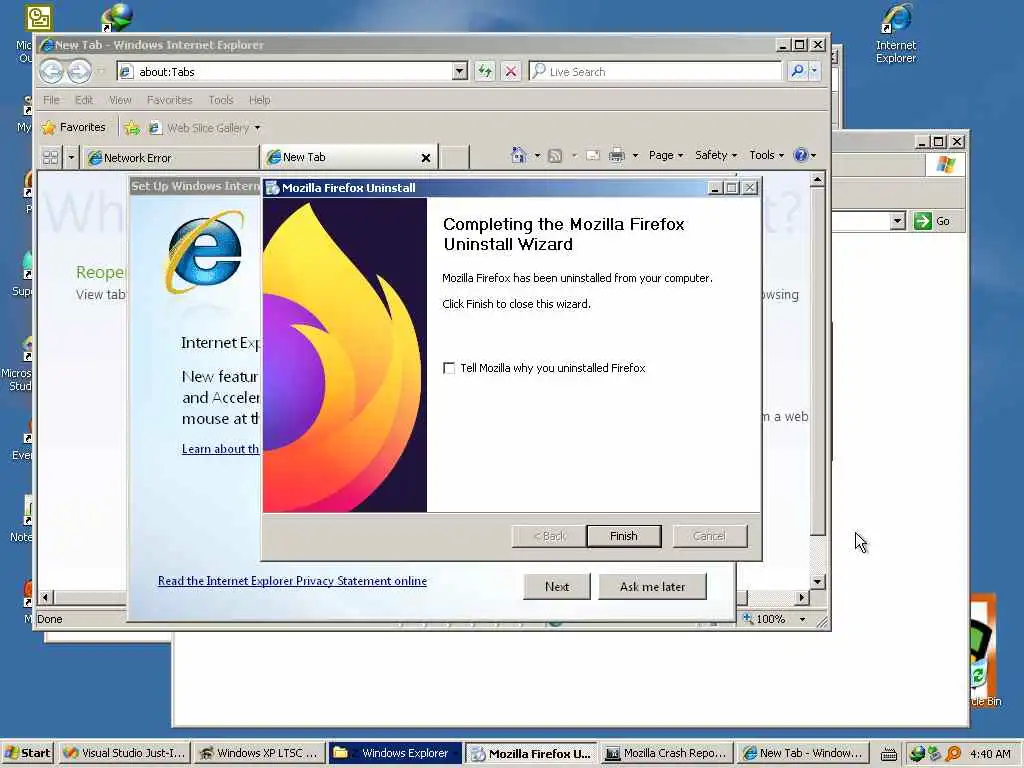
Task: Close the New Tab tab with X
Action: 426,158
